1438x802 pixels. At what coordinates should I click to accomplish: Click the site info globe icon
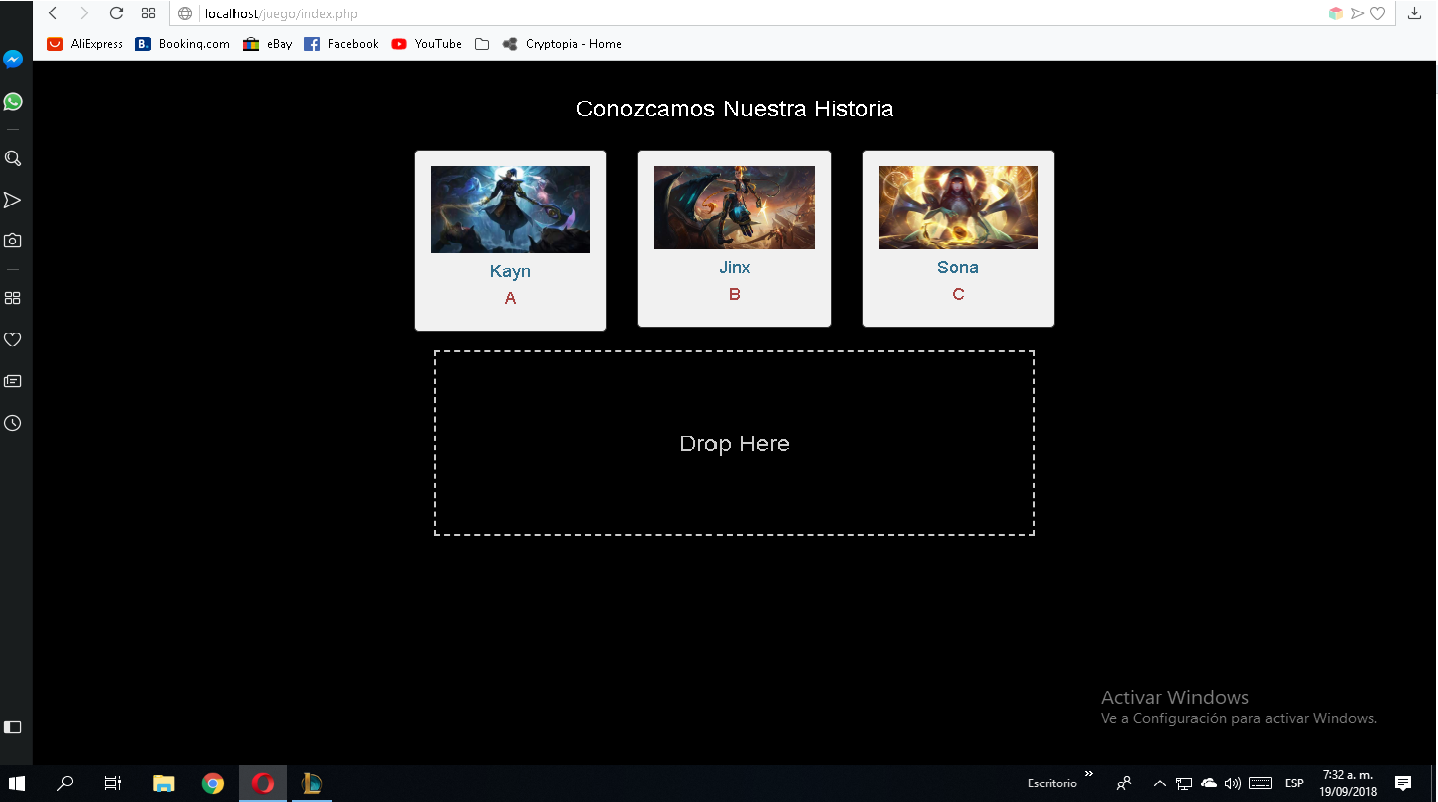[x=185, y=14]
